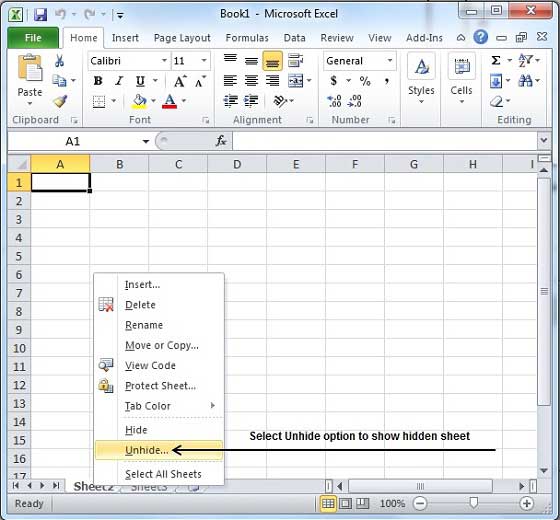The width and height of the screenshot is (560, 520).
Task: Toggle Align Text Left
Action: tap(230, 81)
